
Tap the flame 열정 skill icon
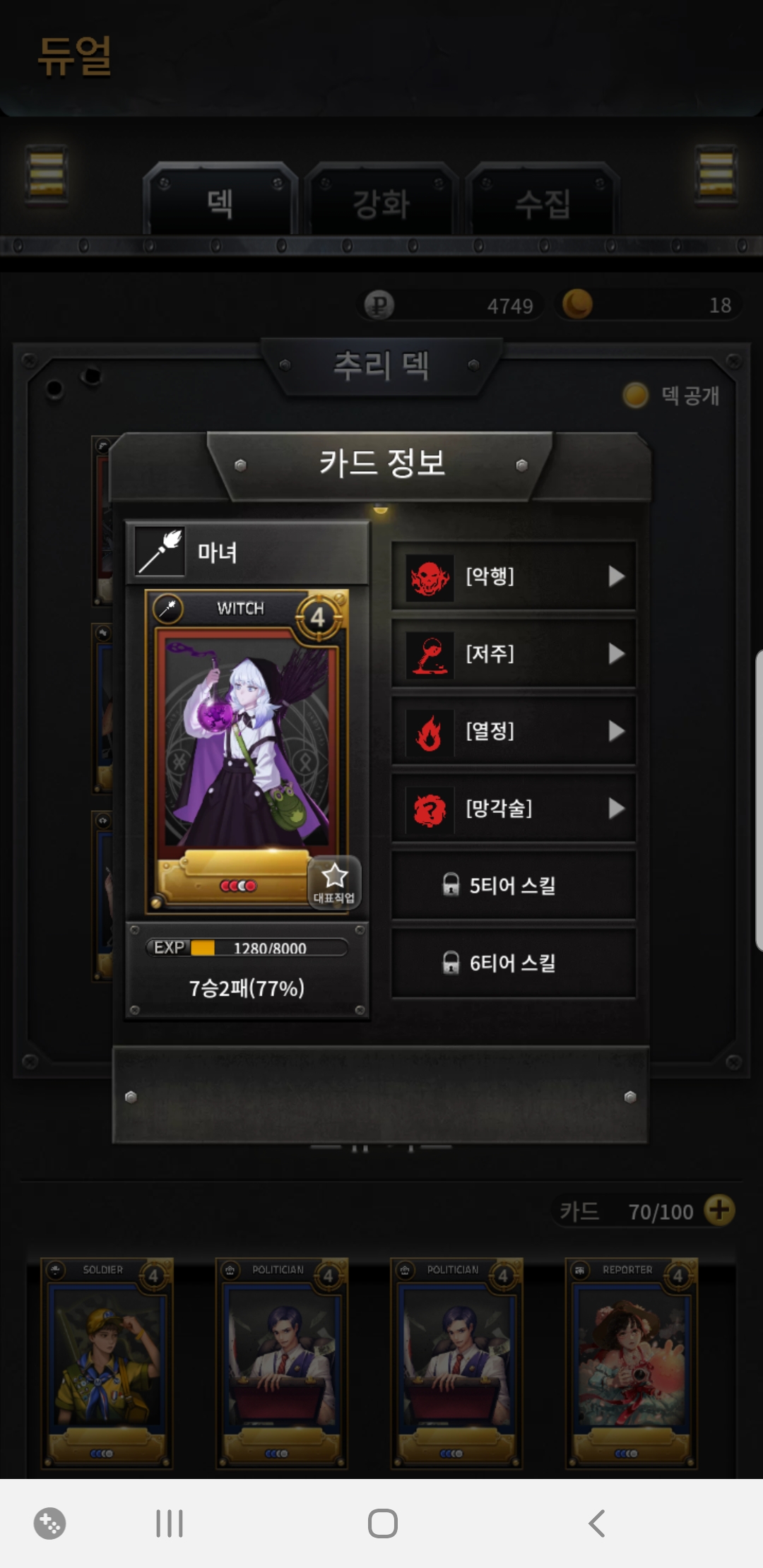[430, 732]
